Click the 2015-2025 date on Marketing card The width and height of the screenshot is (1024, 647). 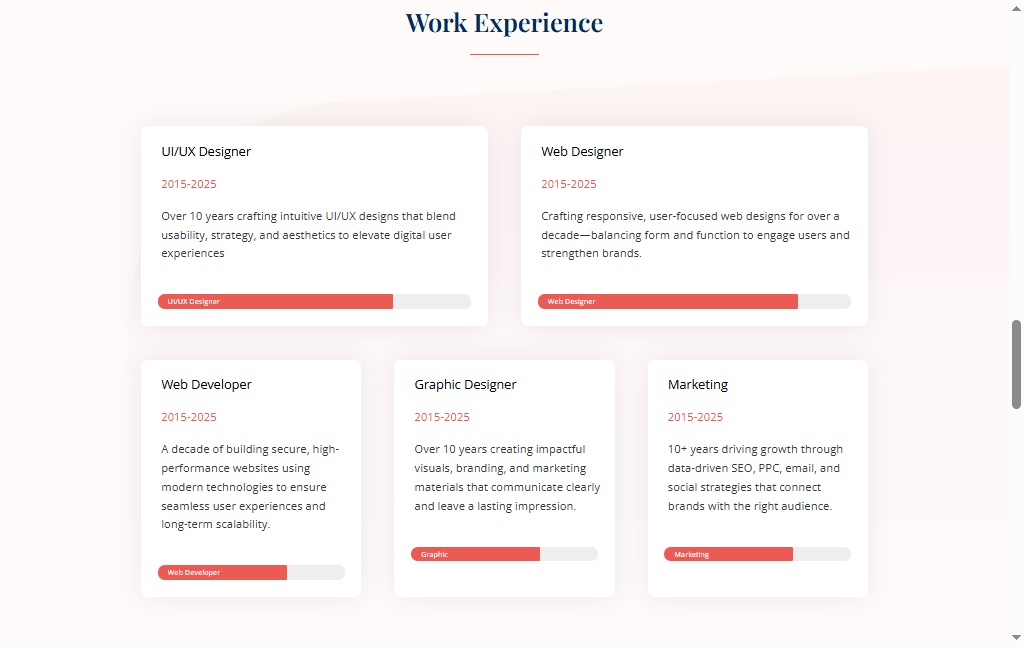pyautogui.click(x=696, y=417)
